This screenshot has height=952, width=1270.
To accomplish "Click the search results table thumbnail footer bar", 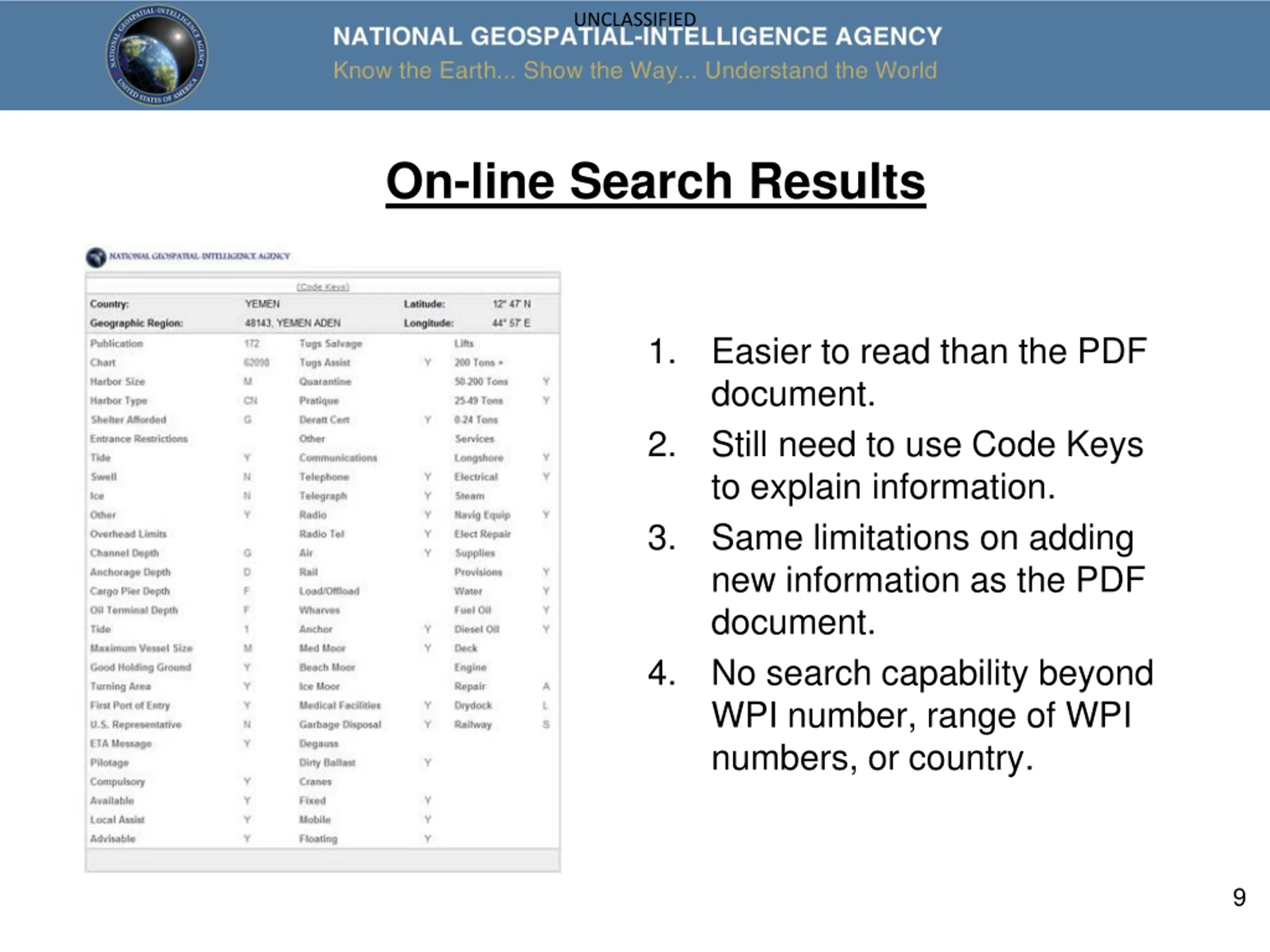I will [x=322, y=860].
